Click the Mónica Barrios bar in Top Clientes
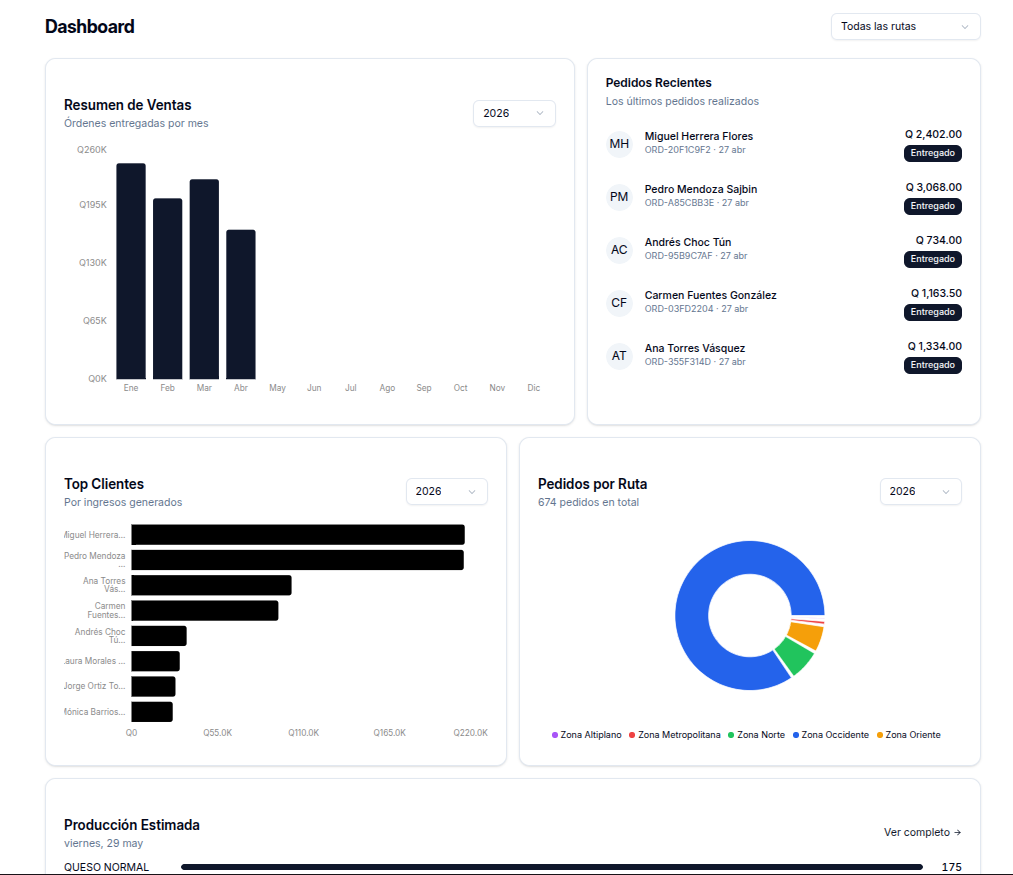 click(152, 712)
